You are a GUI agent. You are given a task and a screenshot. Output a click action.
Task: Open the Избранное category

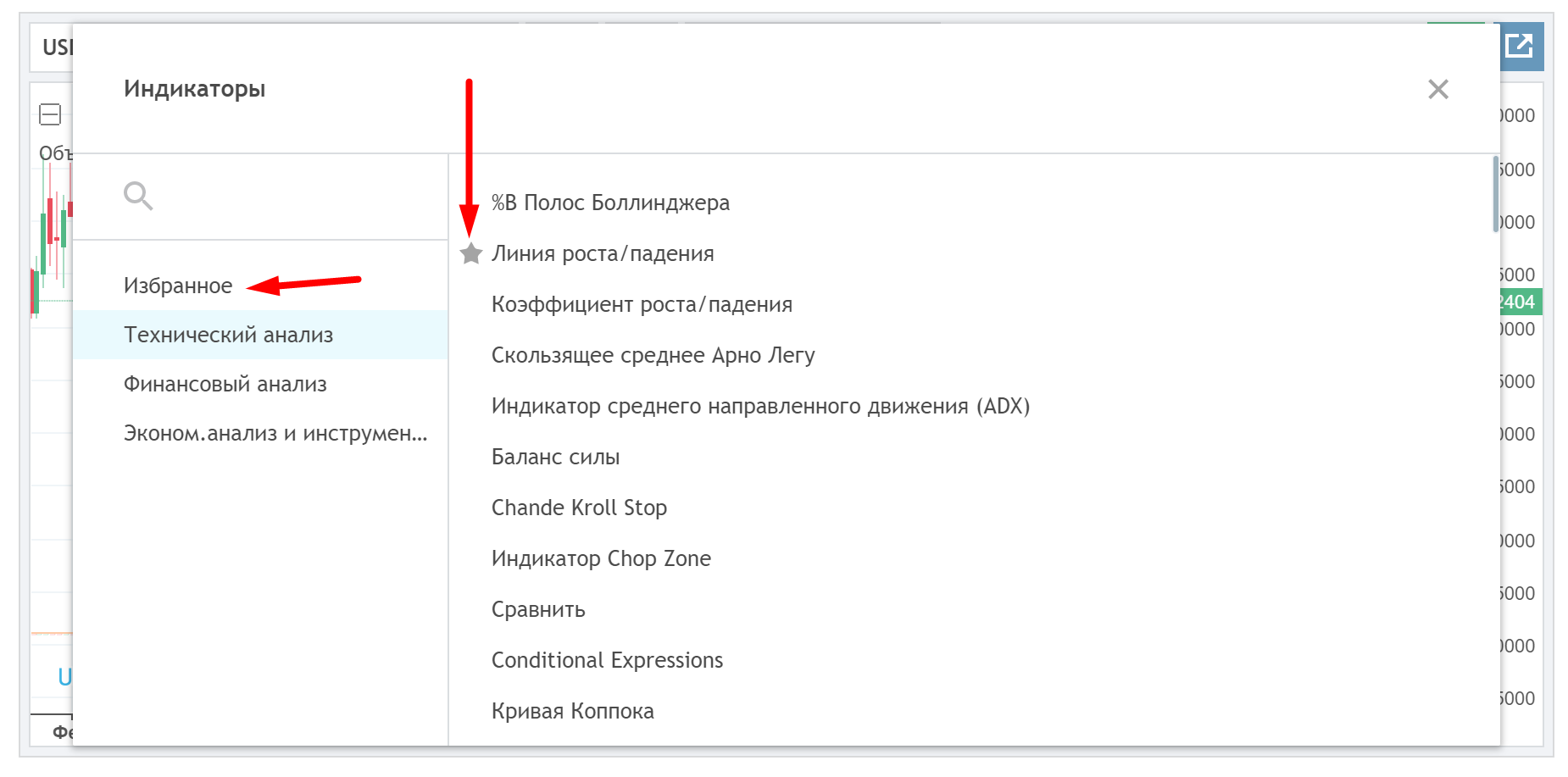[178, 286]
